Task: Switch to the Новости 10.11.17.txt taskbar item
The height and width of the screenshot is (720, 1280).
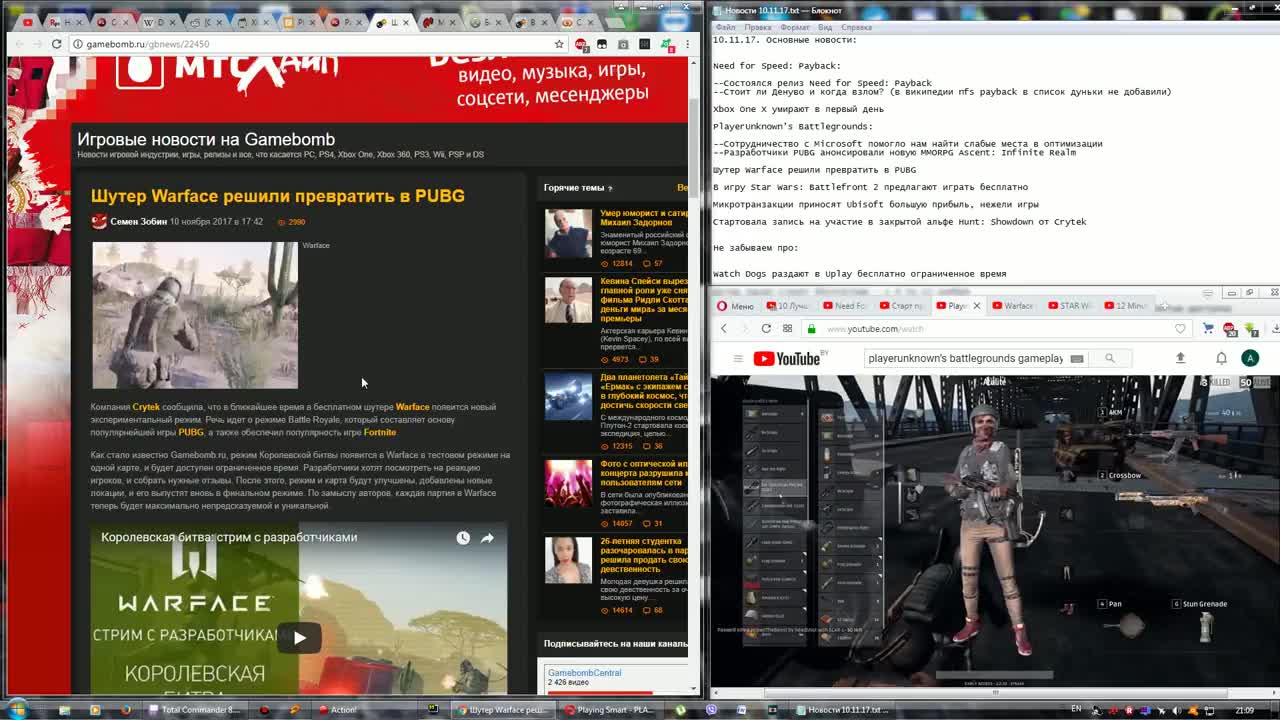Action: (x=843, y=710)
